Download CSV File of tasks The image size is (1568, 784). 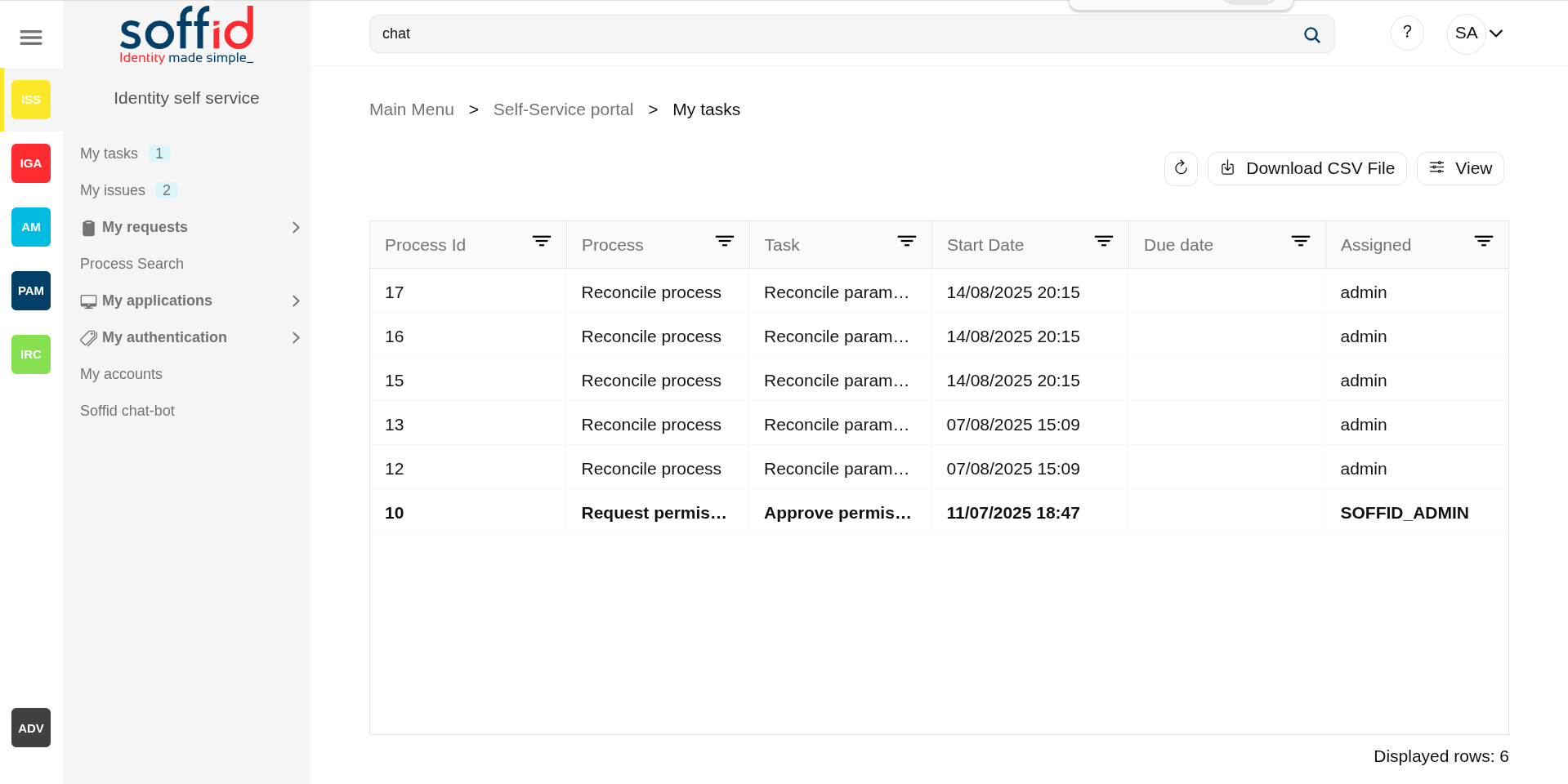tap(1307, 168)
